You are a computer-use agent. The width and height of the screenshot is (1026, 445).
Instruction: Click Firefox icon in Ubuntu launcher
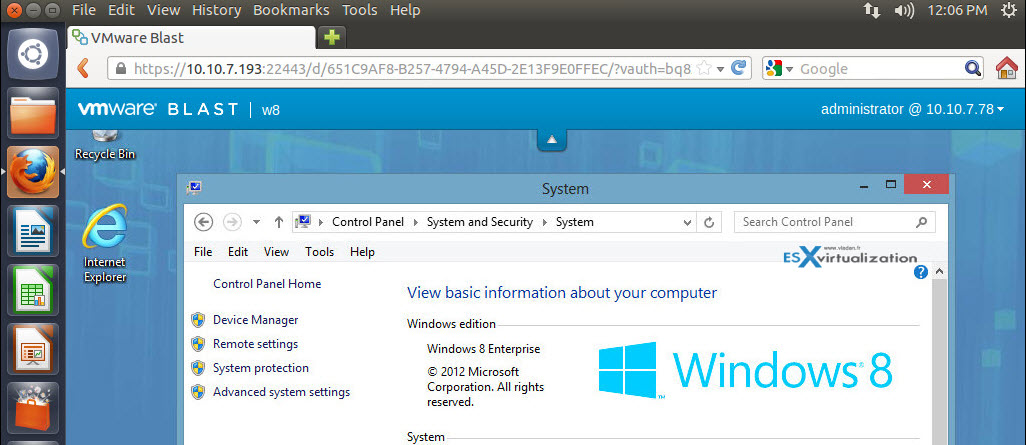[33, 172]
